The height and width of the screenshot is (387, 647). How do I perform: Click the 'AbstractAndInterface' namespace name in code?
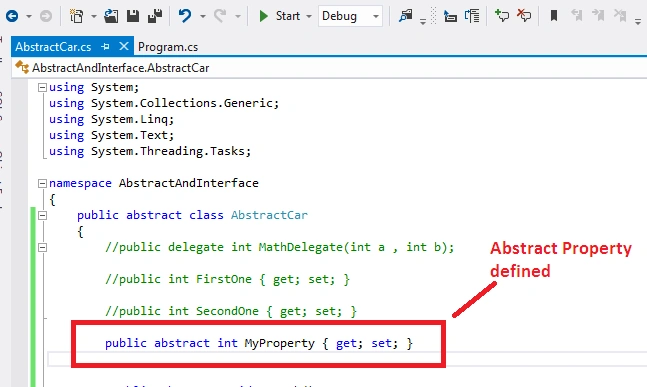tap(189, 183)
